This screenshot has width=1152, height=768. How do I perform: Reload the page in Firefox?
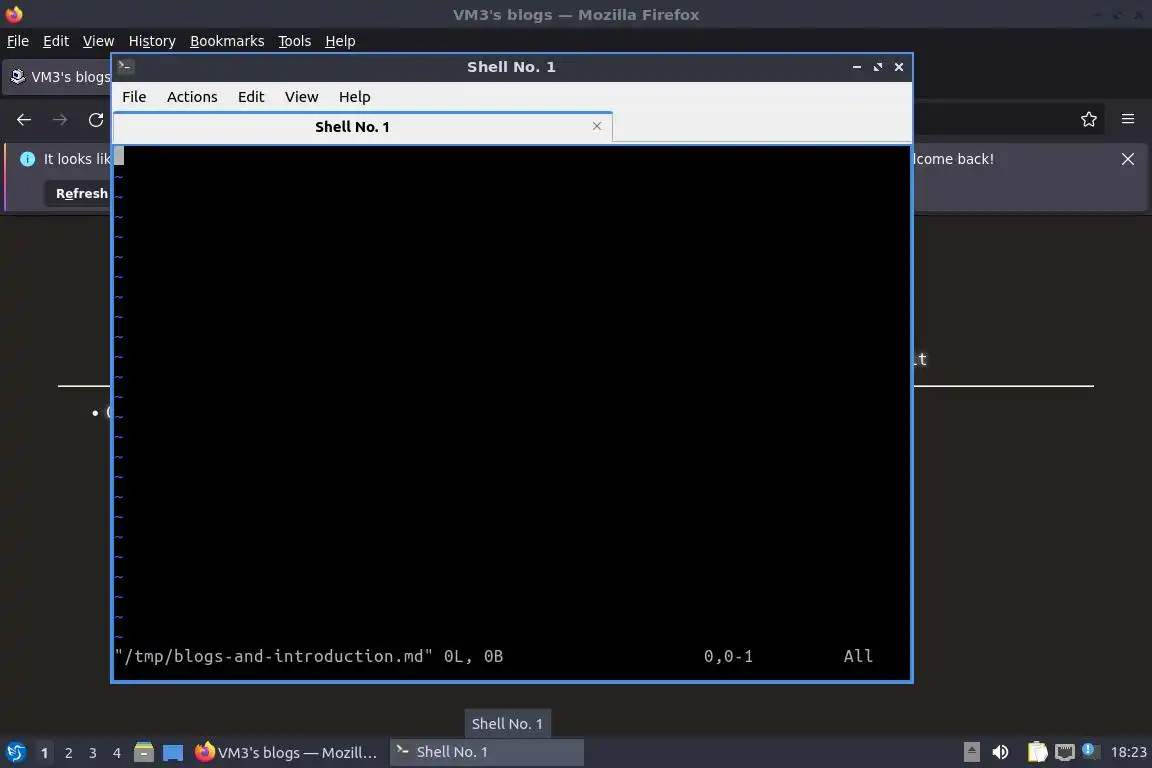tap(96, 120)
